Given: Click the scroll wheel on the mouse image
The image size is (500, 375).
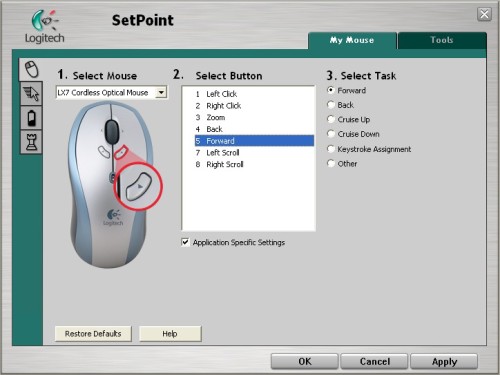Looking at the screenshot, I should [112, 131].
